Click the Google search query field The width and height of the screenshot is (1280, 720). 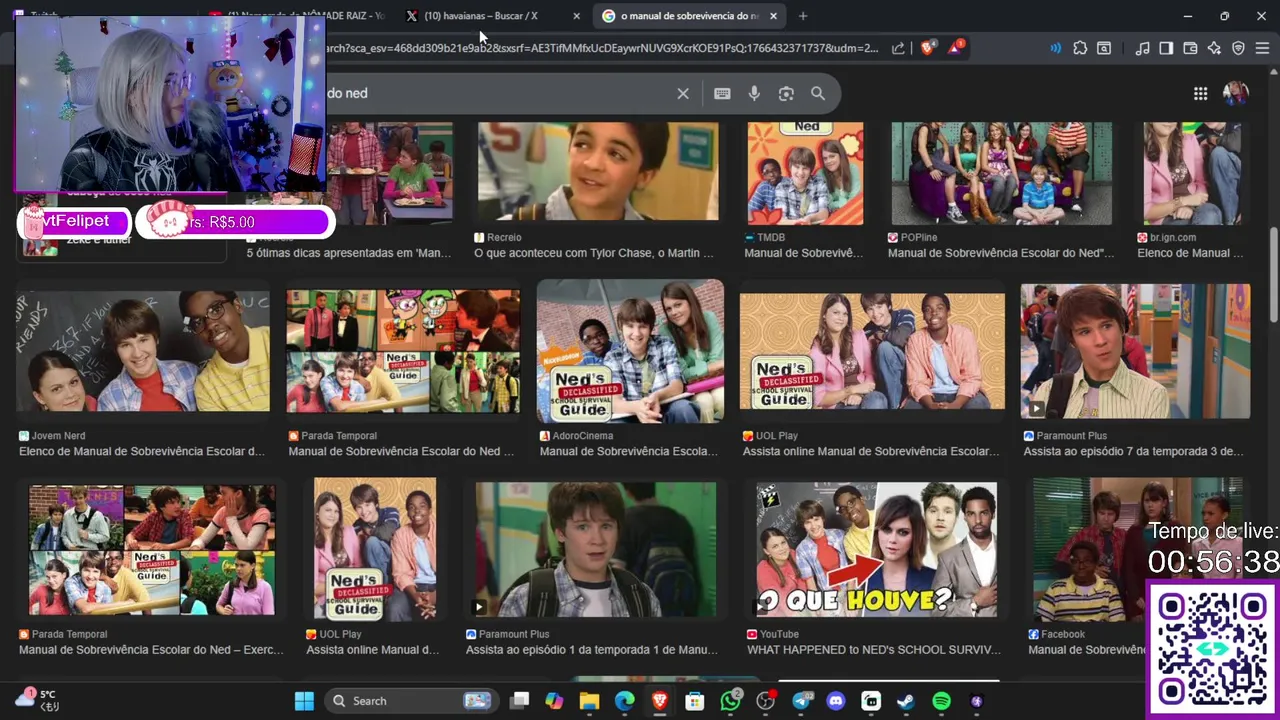click(x=495, y=93)
